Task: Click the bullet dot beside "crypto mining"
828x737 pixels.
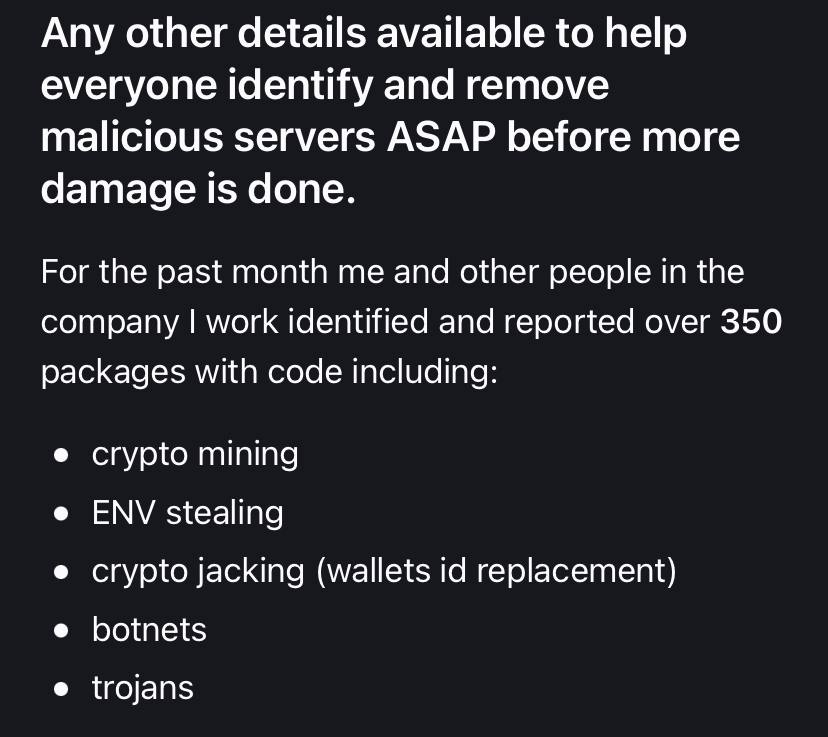Action: pyautogui.click(x=62, y=456)
